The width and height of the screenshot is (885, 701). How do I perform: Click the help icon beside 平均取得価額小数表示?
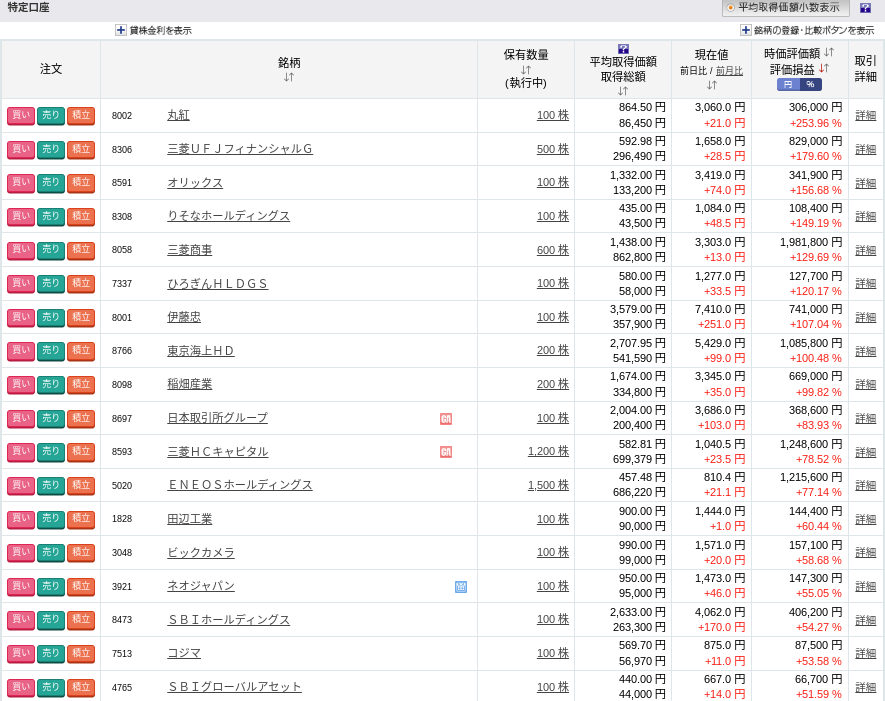click(x=865, y=8)
